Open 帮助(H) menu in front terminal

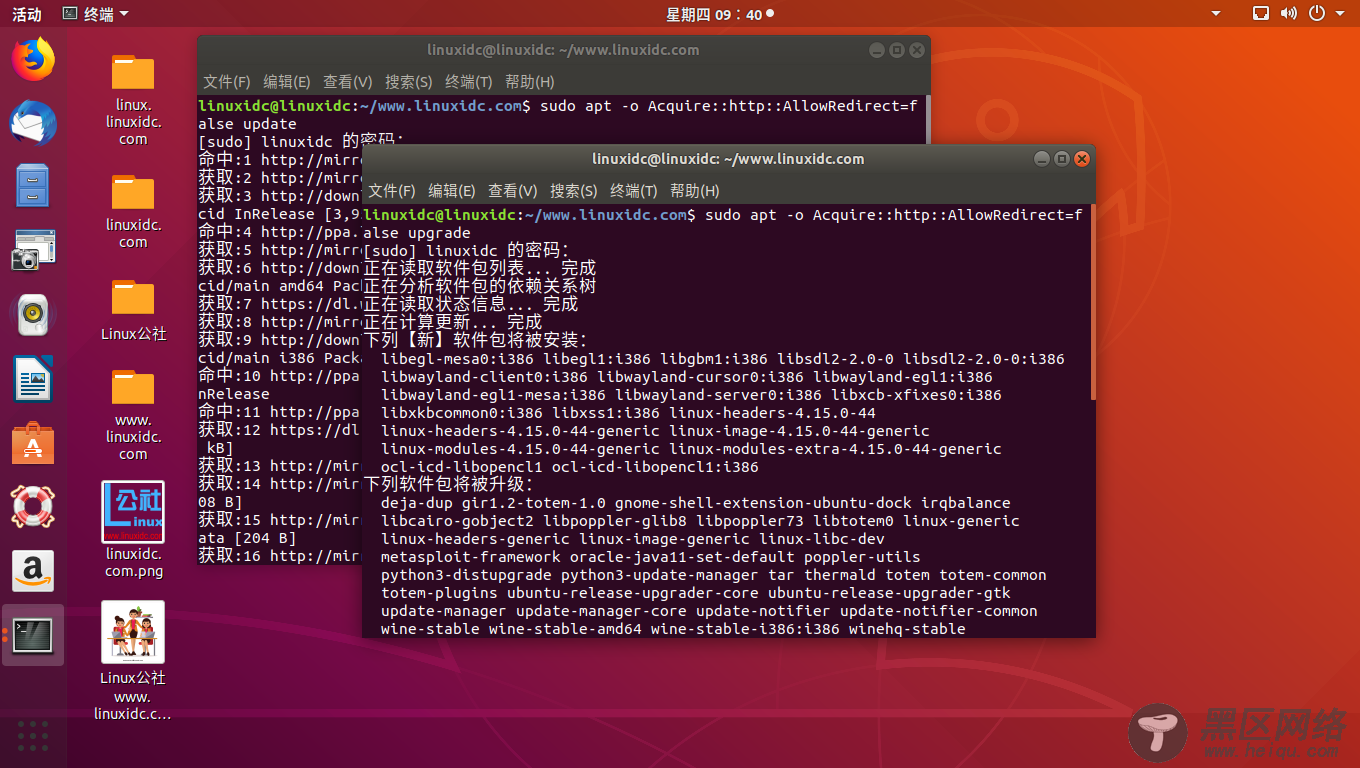click(x=694, y=190)
